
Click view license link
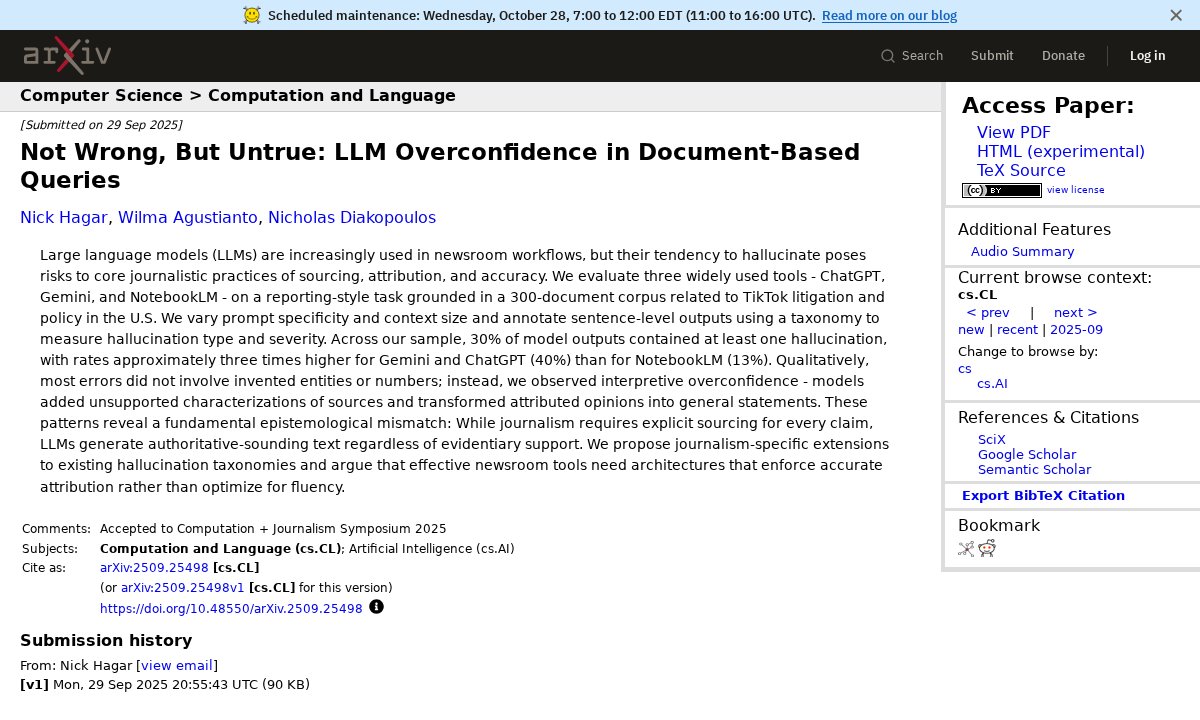(1075, 190)
